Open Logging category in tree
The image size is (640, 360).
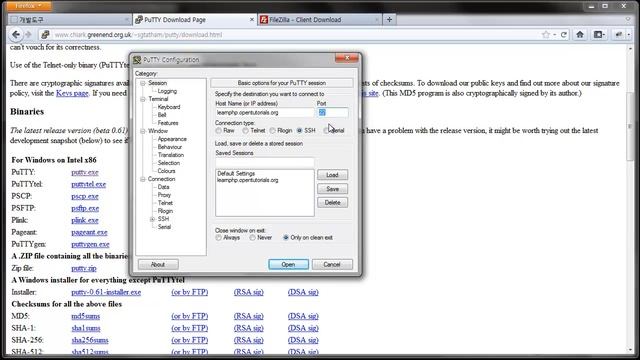pos(167,91)
